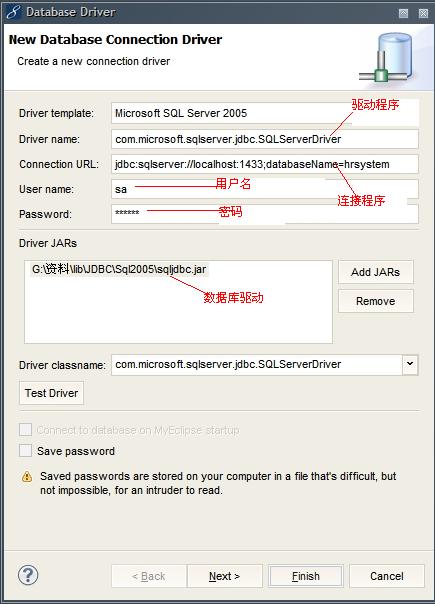Cancel the new connection driver wizard
Screen dimensions: 435x604
387,576
